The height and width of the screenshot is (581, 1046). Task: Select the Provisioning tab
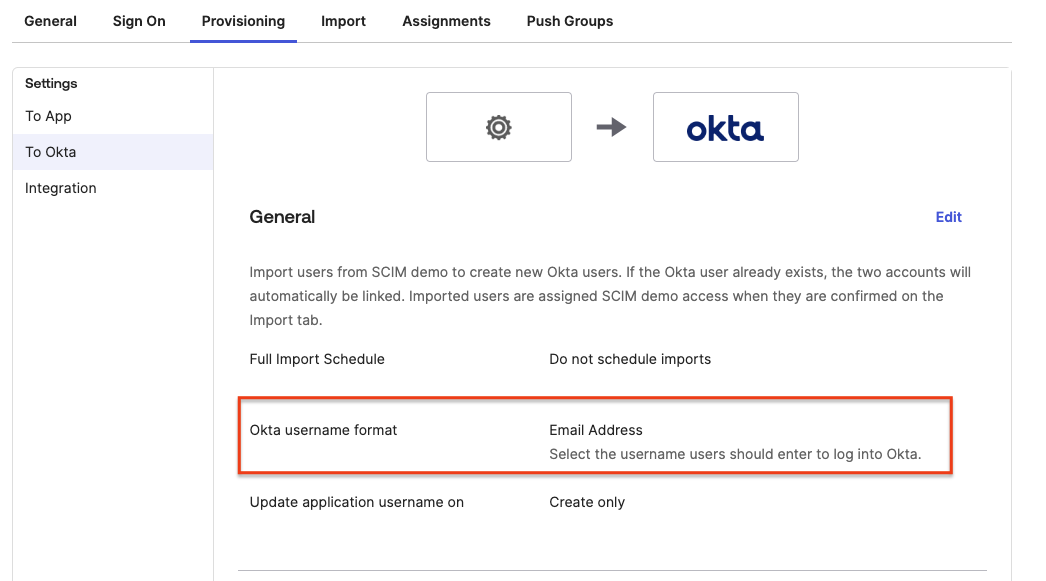[243, 21]
